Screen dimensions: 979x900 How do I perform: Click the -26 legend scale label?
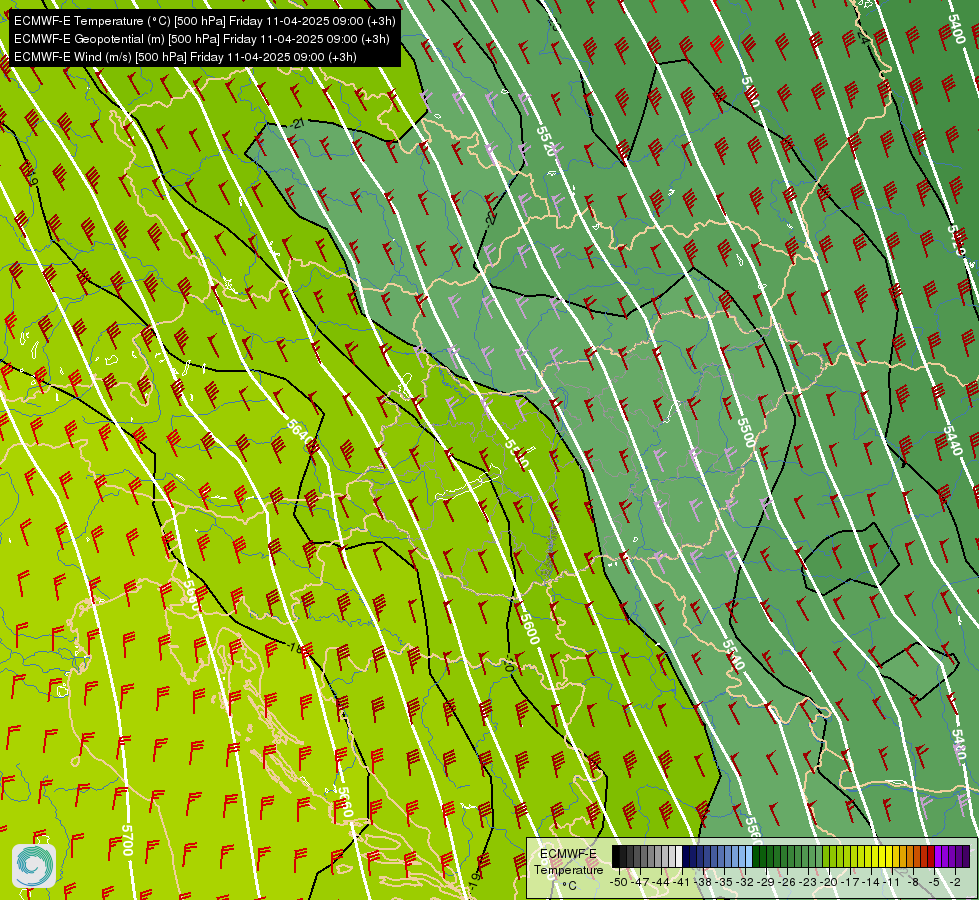[x=787, y=883]
